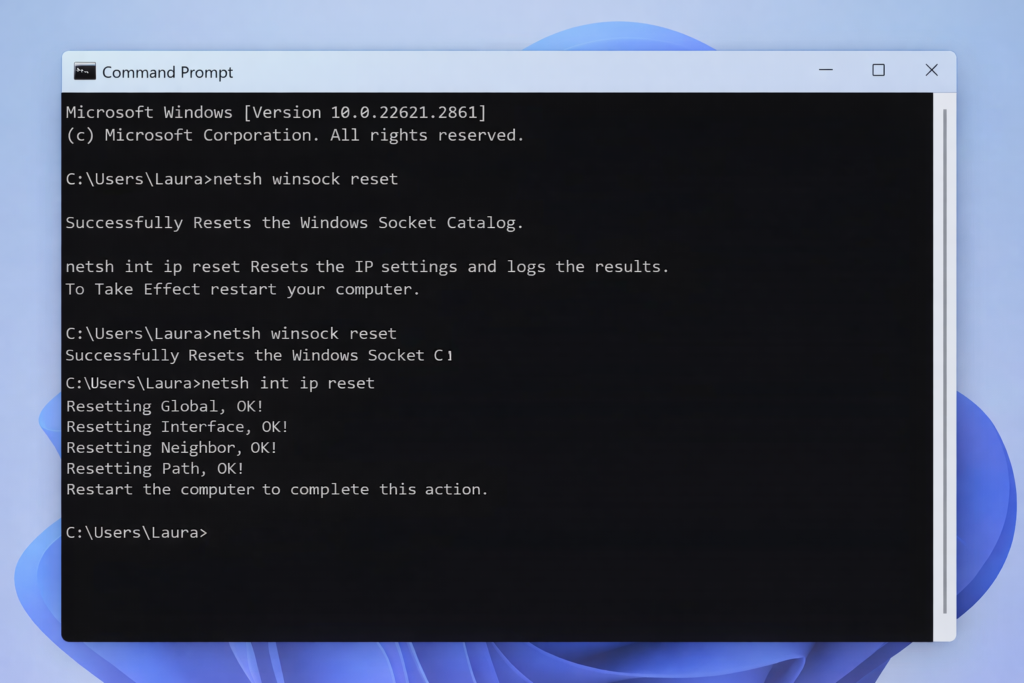Screen dimensions: 1024x683
Task: Click the 'To Take Effect restart your computer.' line
Action: coord(242,289)
